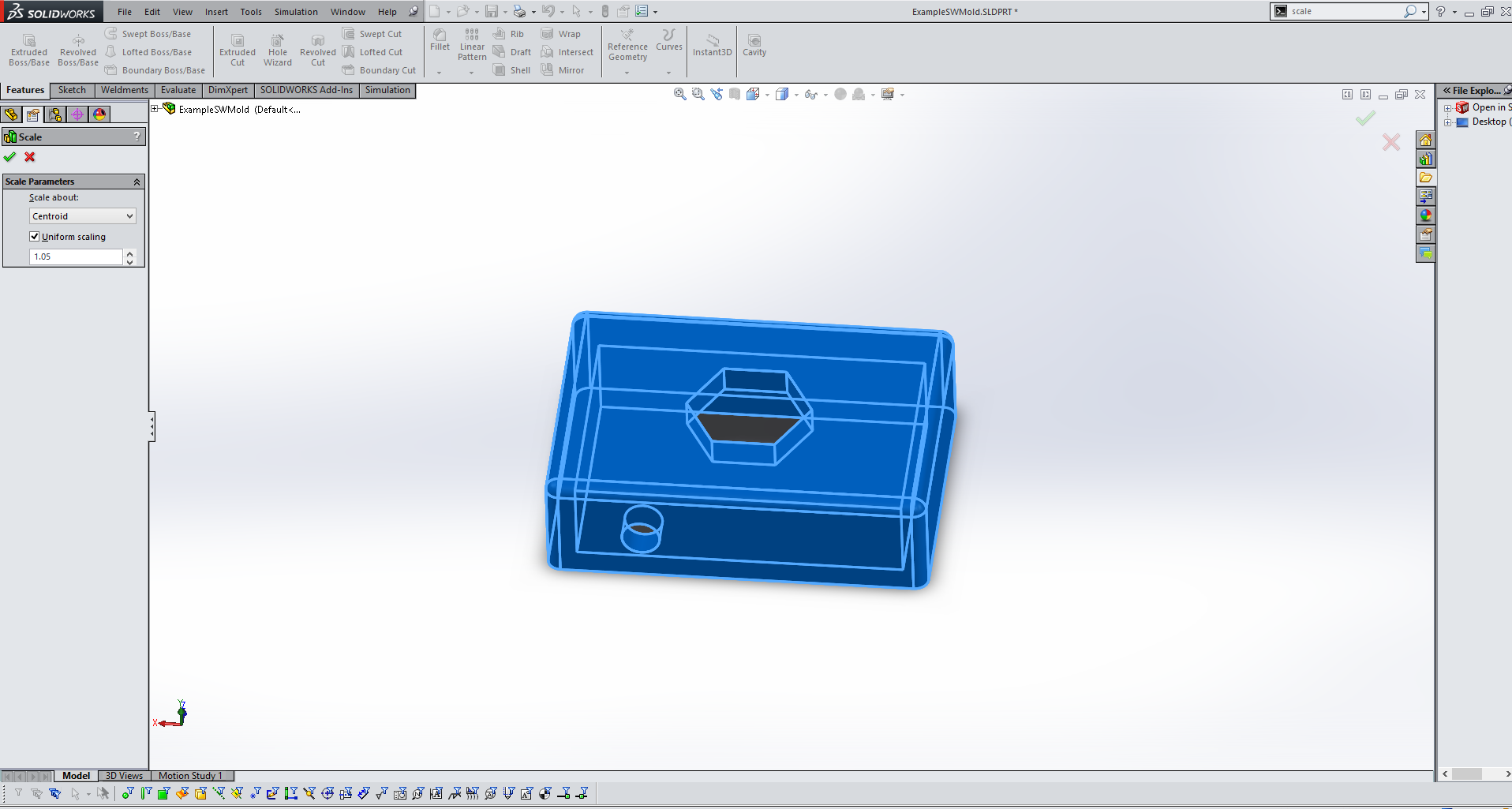1512x809 pixels.
Task: Switch to the Evaluate tab
Action: click(x=178, y=90)
